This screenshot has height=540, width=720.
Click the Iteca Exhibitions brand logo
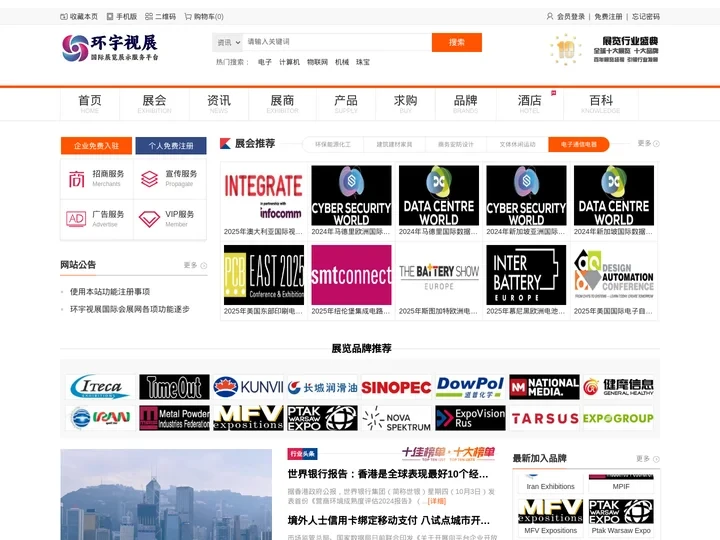pyautogui.click(x=101, y=387)
